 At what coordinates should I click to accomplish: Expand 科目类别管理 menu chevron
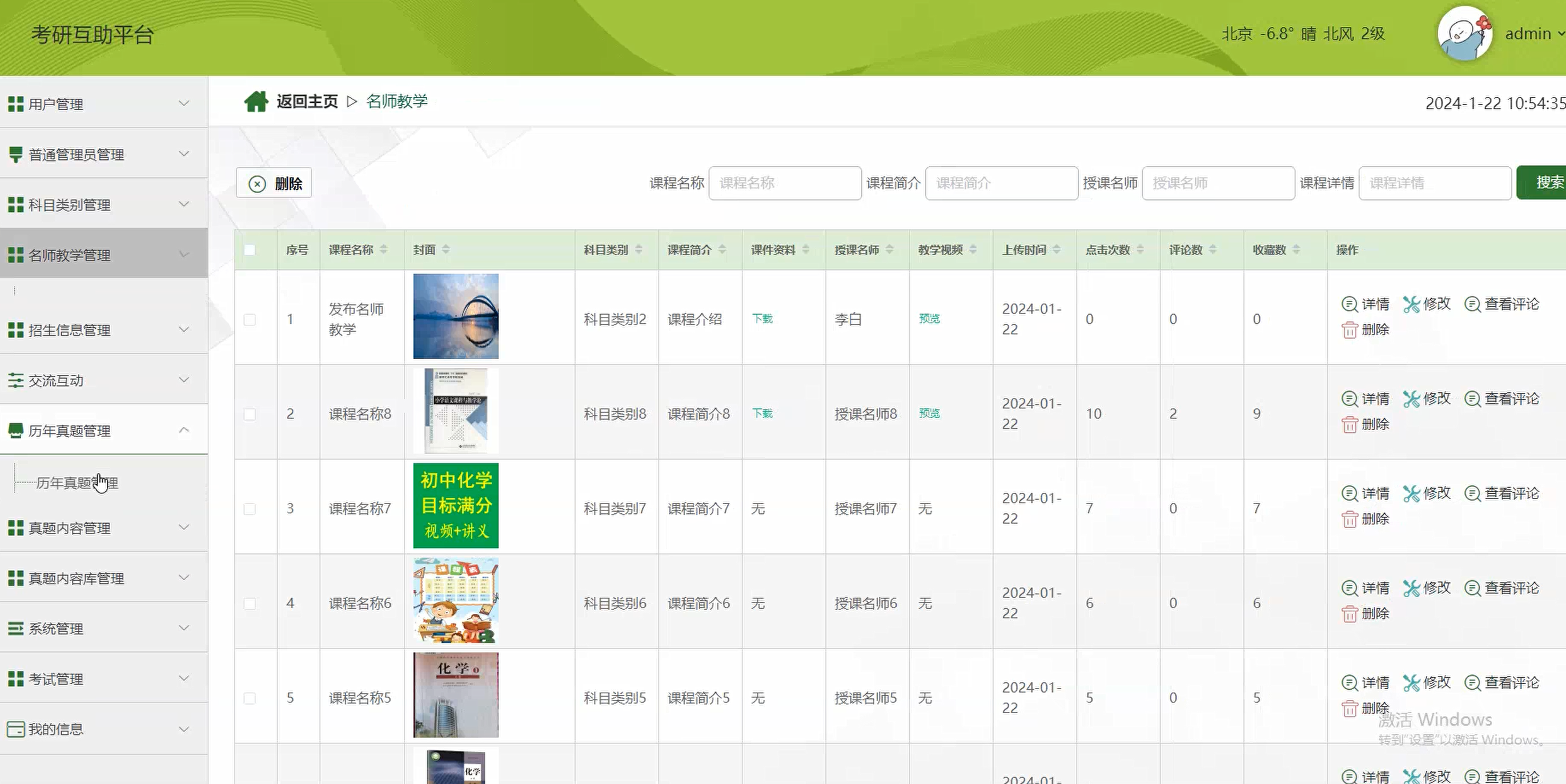(x=183, y=204)
